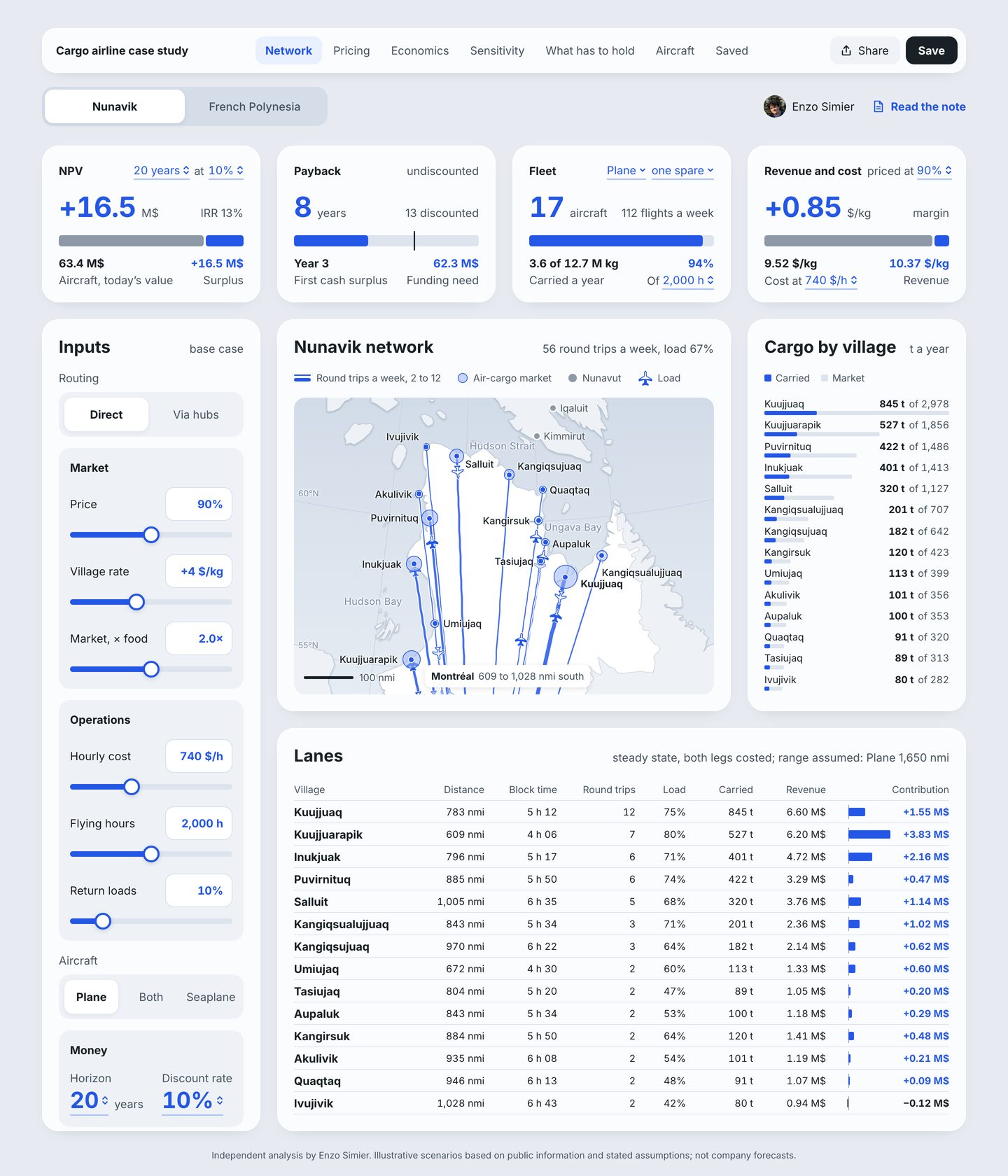Click the Price slider handle
Screen dimensions: 1008x1176
click(151, 535)
